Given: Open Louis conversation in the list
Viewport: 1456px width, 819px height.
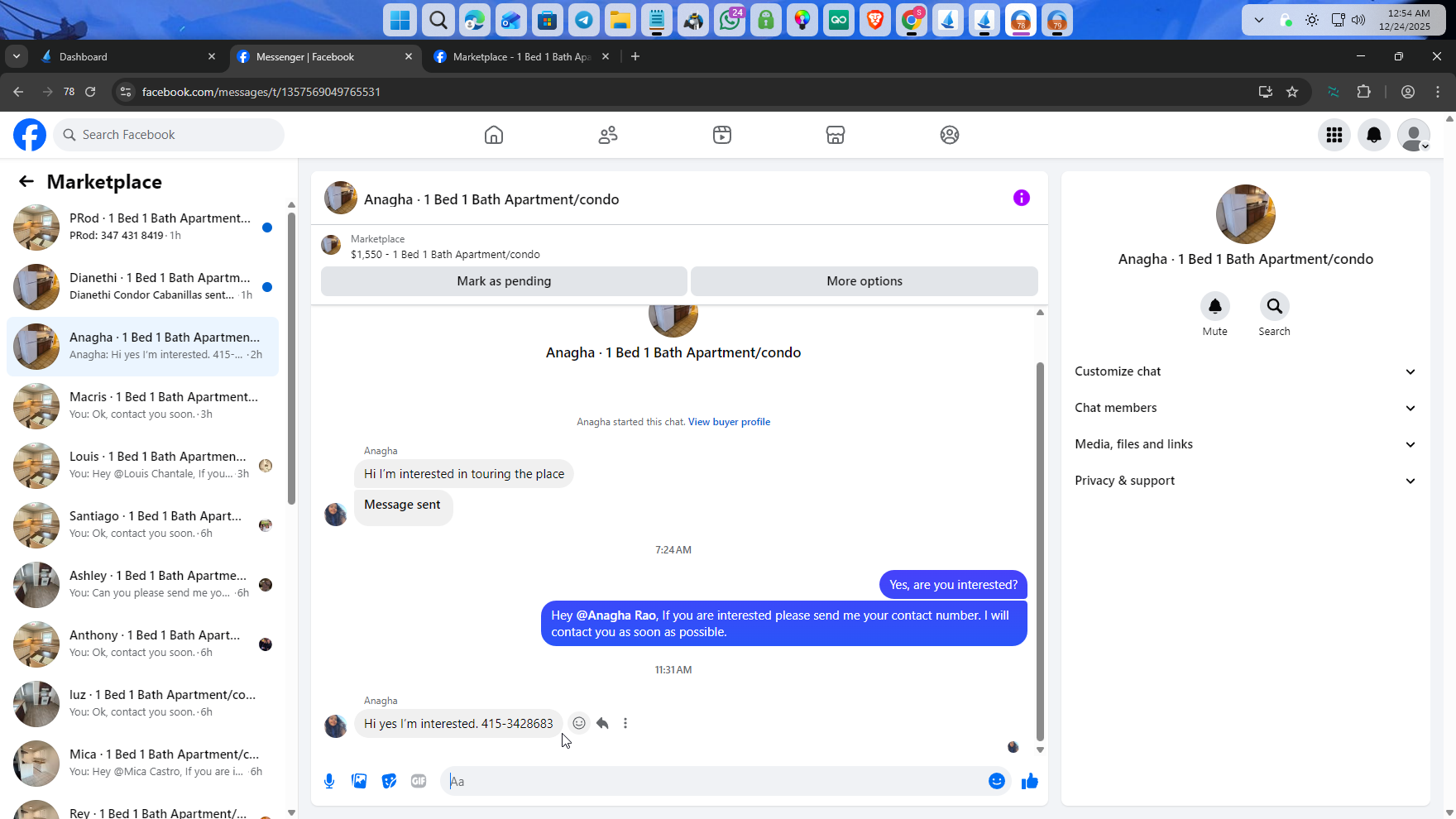Looking at the screenshot, I should tap(142, 466).
